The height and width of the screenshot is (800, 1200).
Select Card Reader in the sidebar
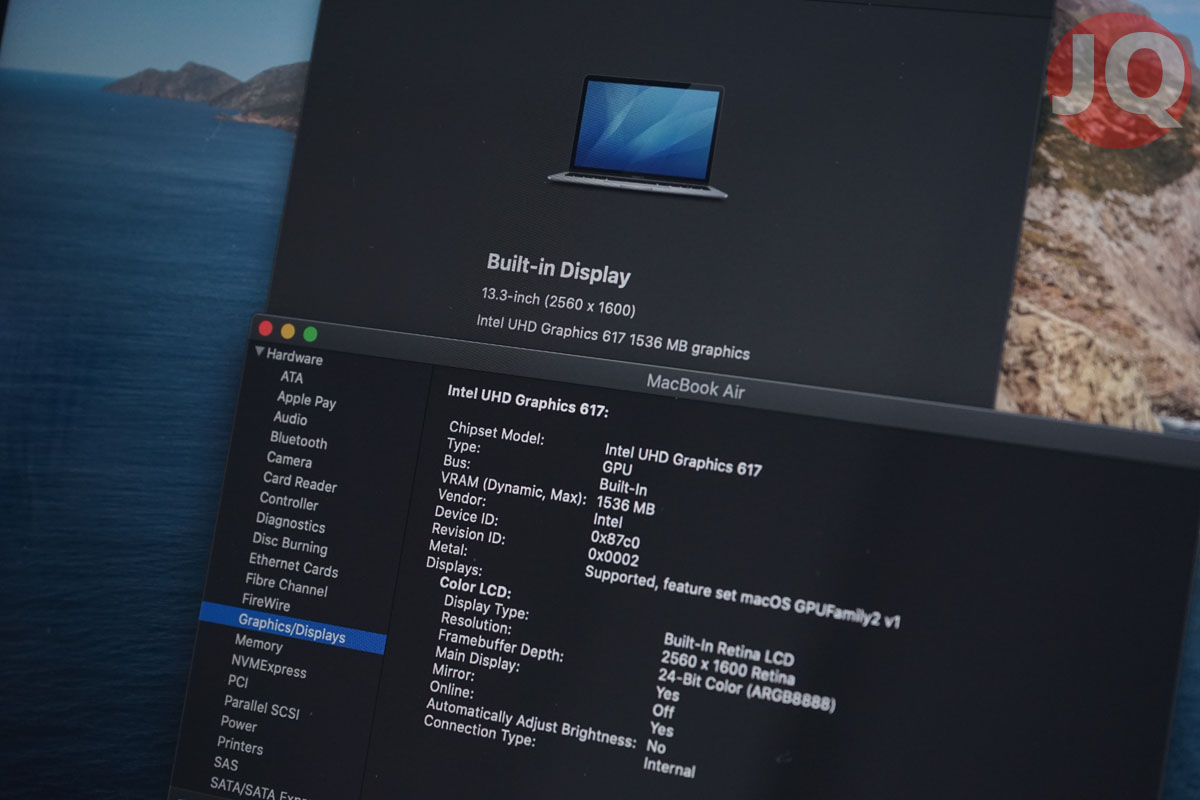(299, 483)
